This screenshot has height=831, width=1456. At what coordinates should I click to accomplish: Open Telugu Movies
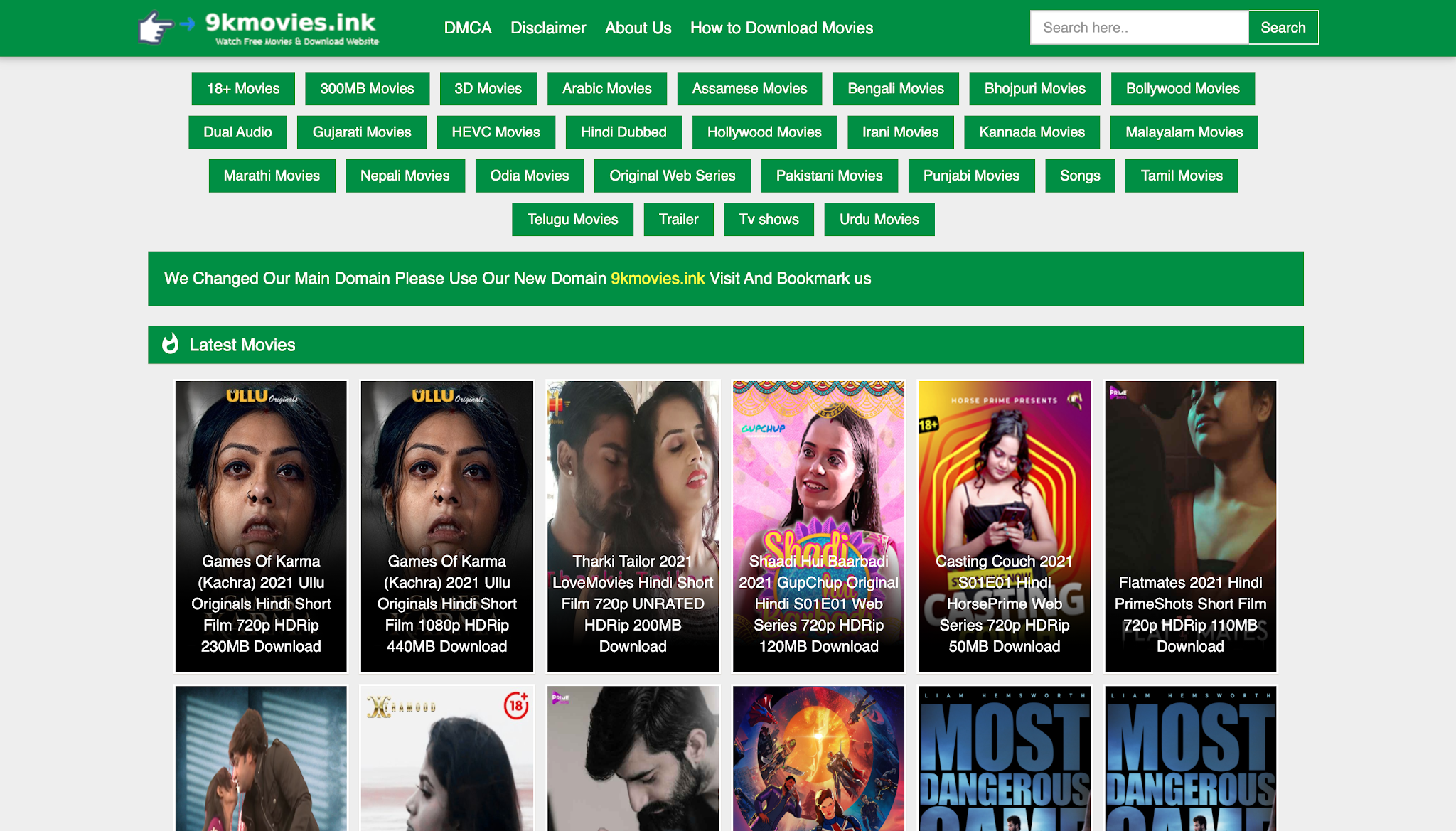point(573,219)
